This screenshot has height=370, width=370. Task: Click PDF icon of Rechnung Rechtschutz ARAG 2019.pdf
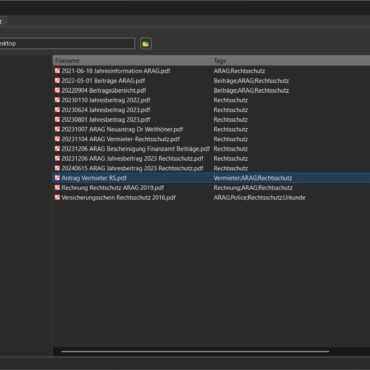[x=57, y=188]
